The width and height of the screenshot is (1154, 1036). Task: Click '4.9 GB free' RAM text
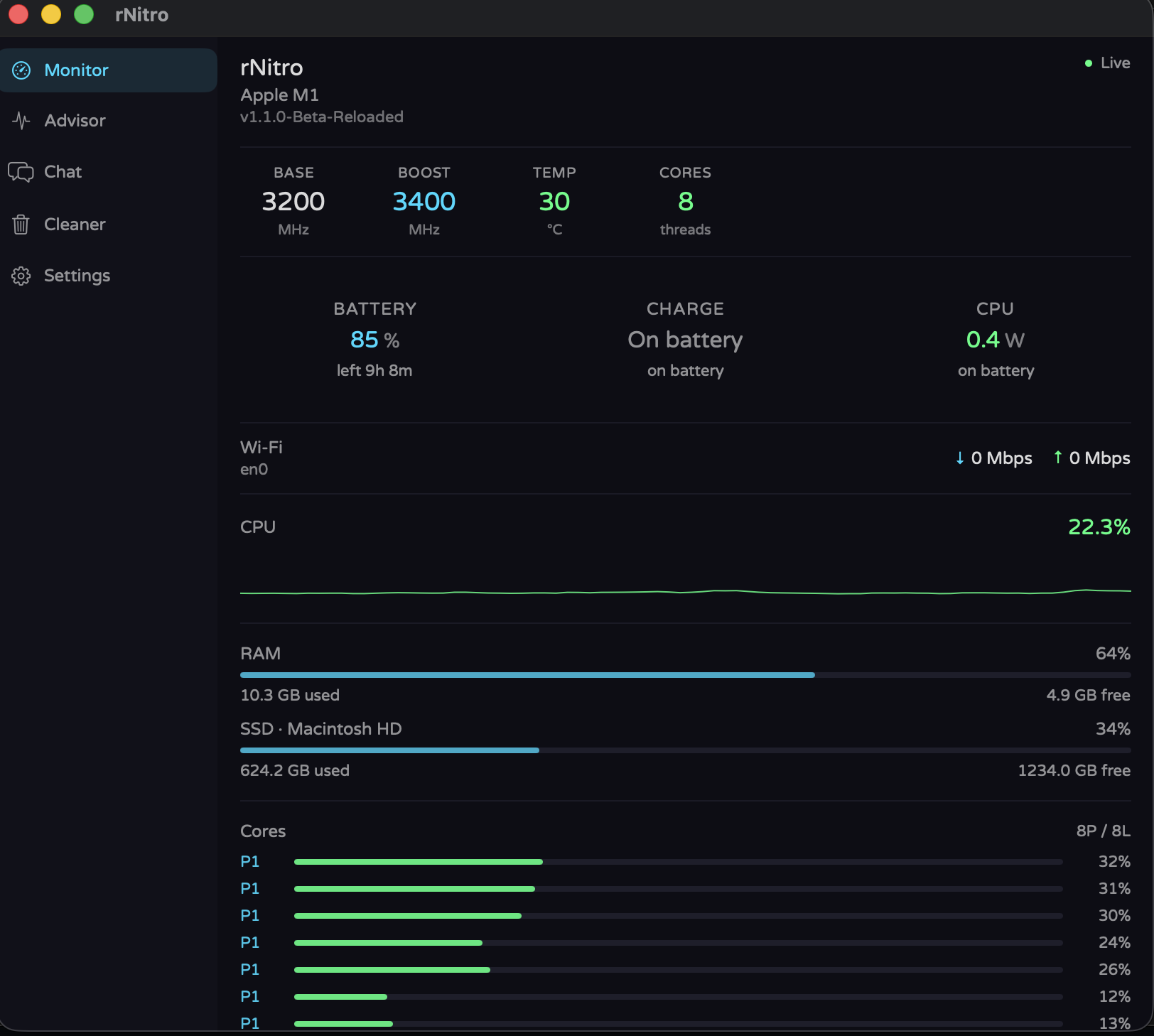click(x=1088, y=696)
